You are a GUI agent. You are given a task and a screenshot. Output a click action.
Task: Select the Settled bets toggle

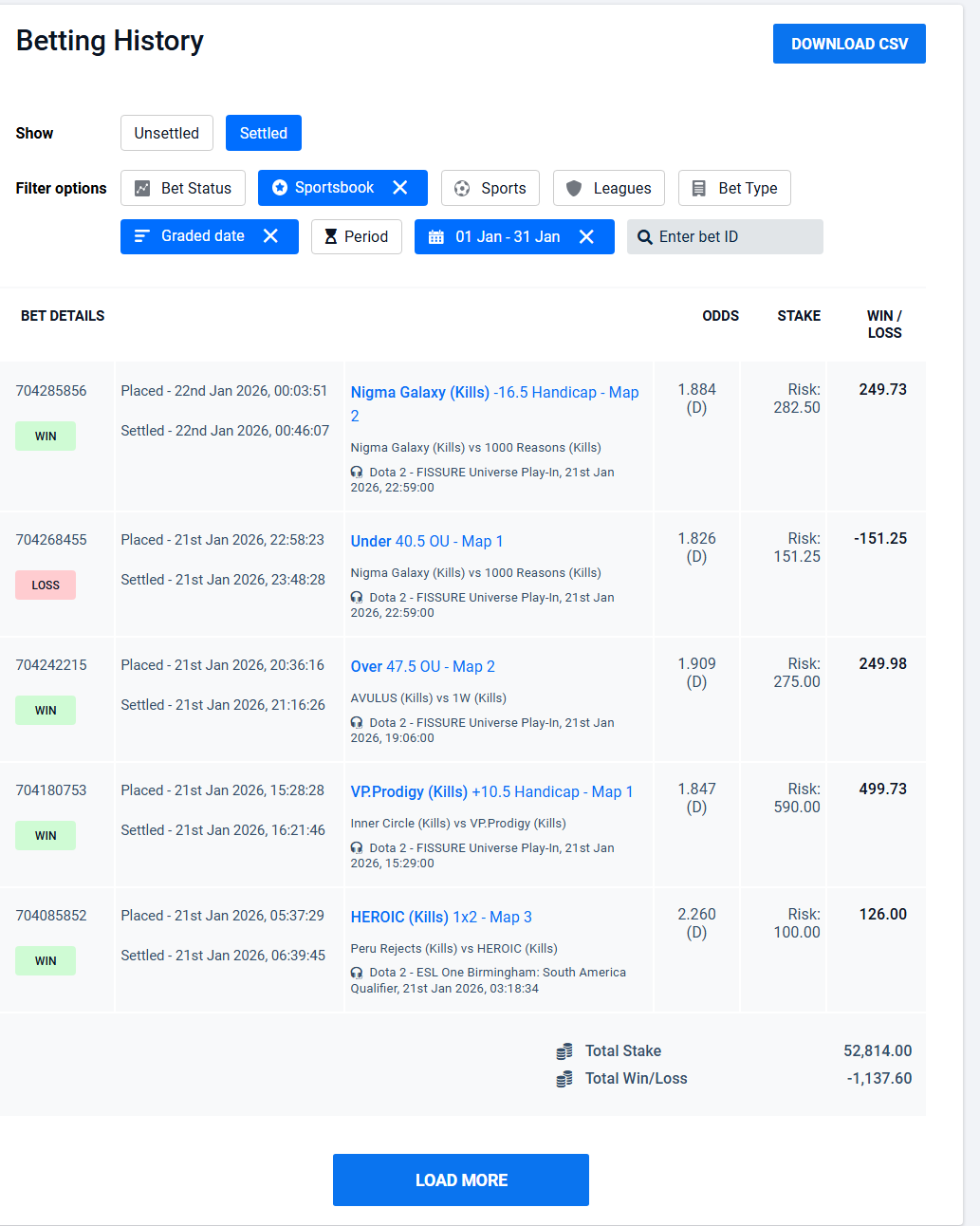click(263, 133)
